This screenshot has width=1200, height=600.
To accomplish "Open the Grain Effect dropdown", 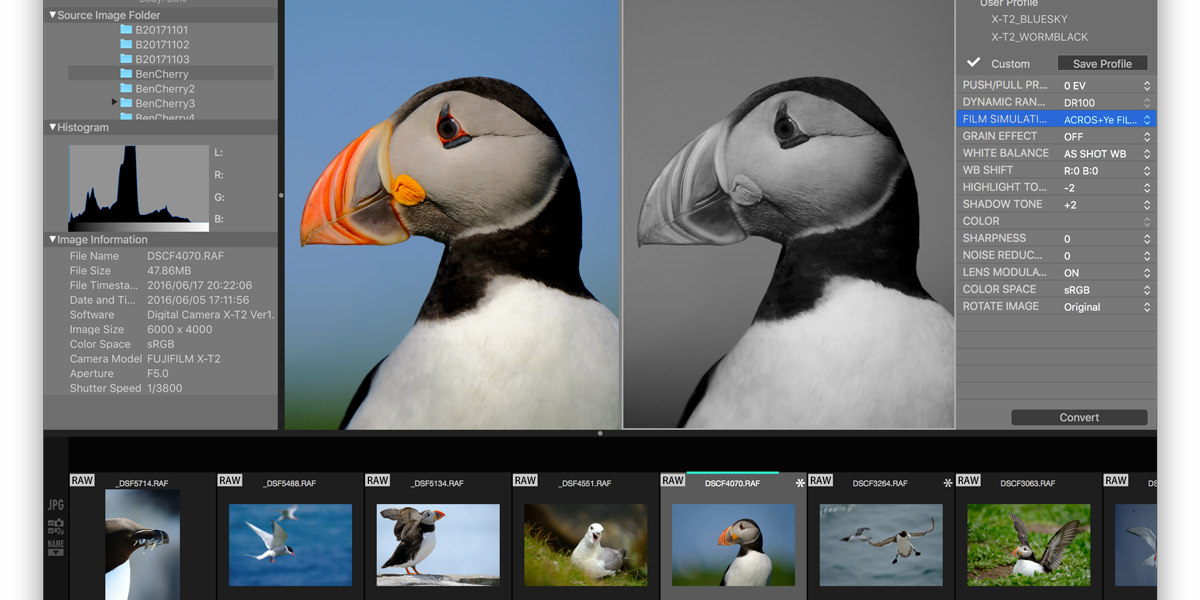I will click(x=1106, y=136).
